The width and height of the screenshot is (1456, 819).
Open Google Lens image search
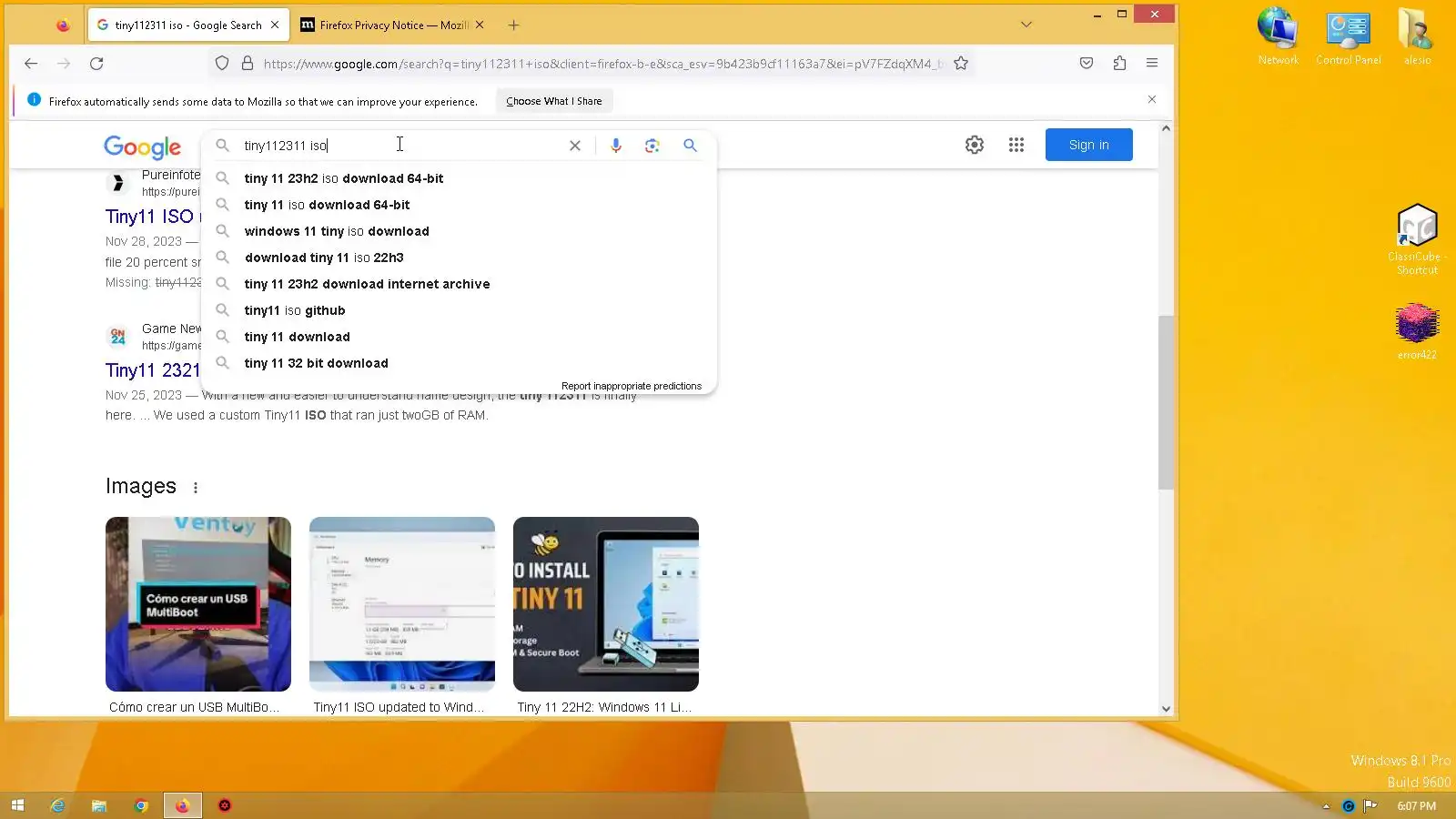[652, 146]
